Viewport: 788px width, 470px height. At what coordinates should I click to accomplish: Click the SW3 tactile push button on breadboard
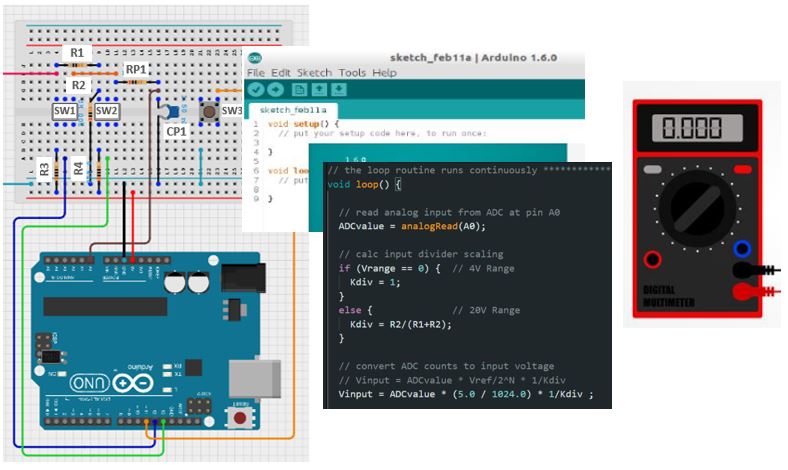click(209, 111)
